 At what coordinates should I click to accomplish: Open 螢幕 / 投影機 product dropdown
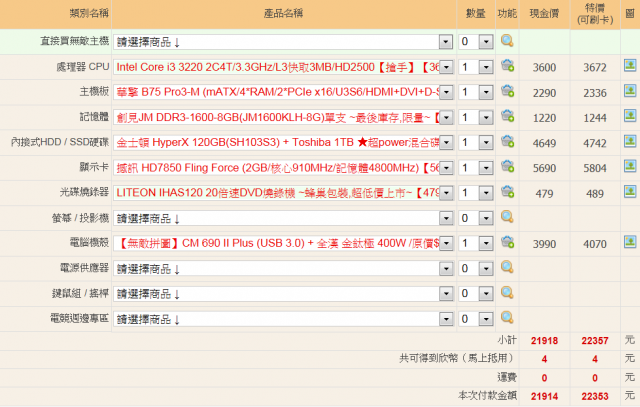click(283, 218)
